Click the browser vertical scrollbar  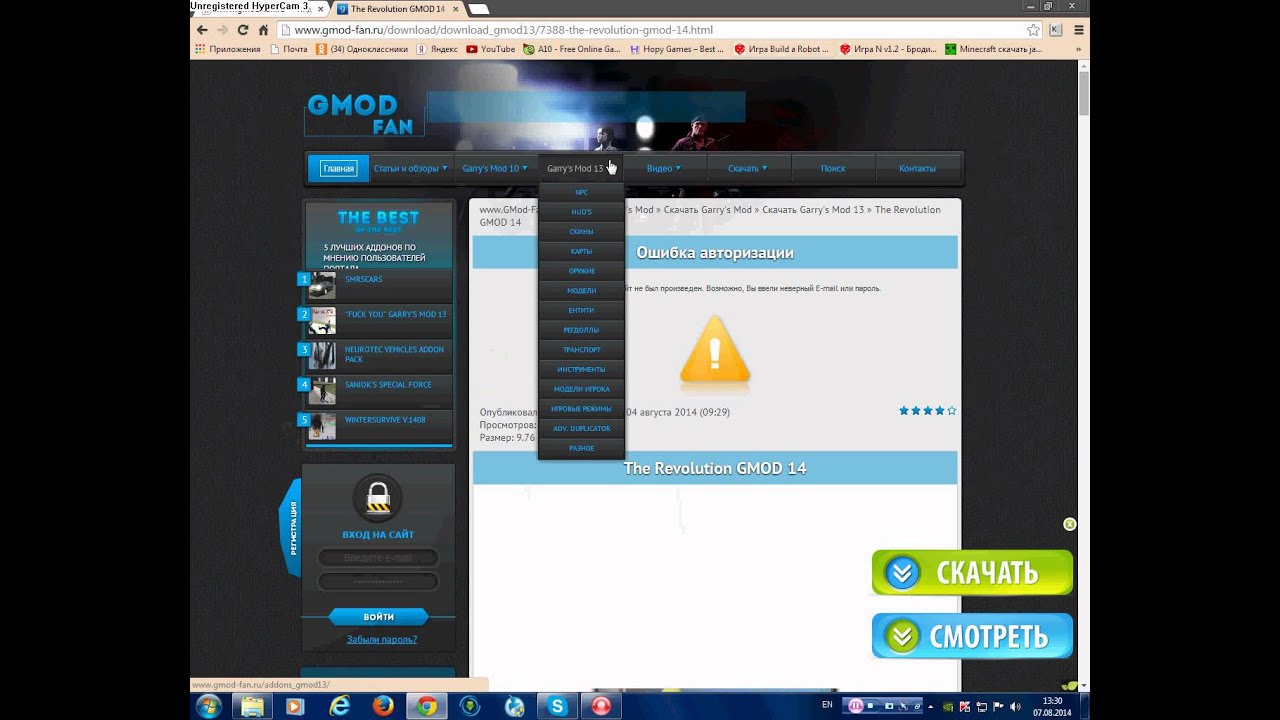[x=1084, y=92]
